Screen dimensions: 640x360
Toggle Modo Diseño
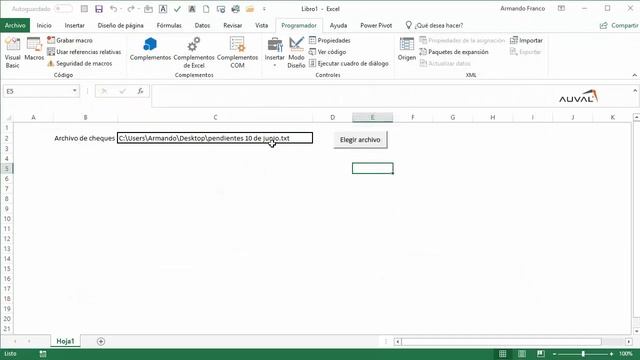296,53
